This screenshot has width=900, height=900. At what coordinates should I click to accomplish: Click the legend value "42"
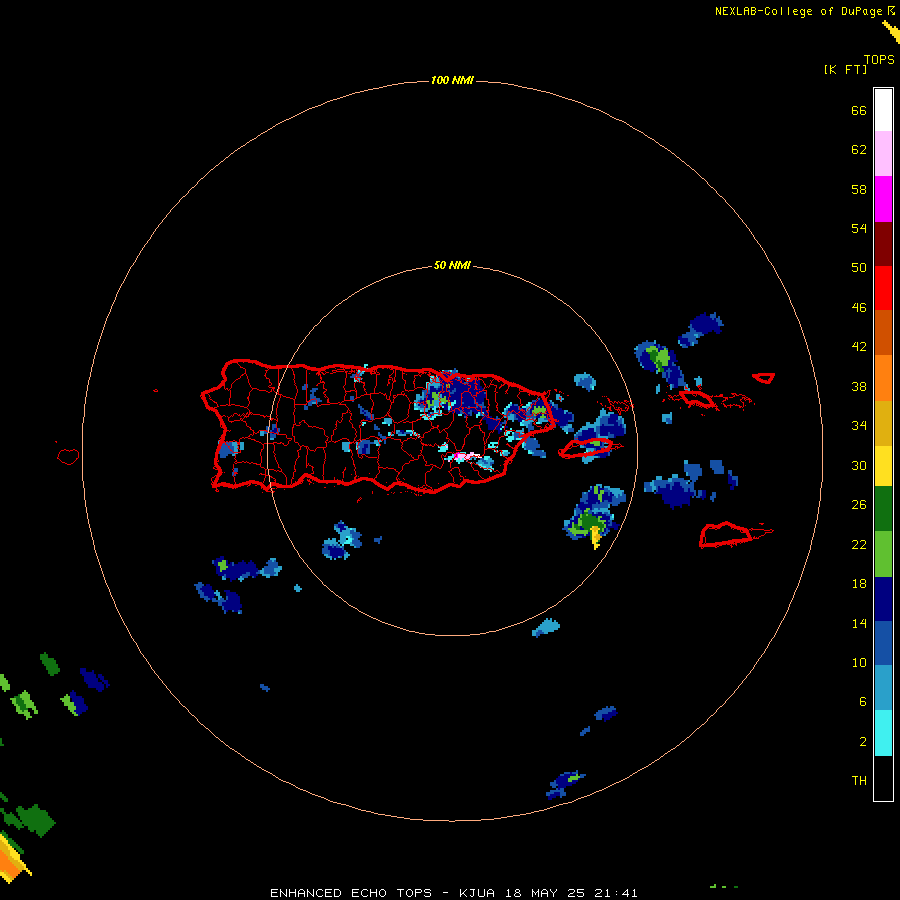[859, 347]
